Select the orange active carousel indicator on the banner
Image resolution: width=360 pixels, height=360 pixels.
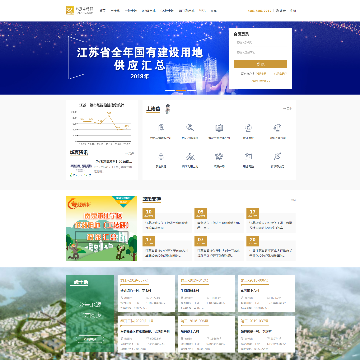[181, 90]
